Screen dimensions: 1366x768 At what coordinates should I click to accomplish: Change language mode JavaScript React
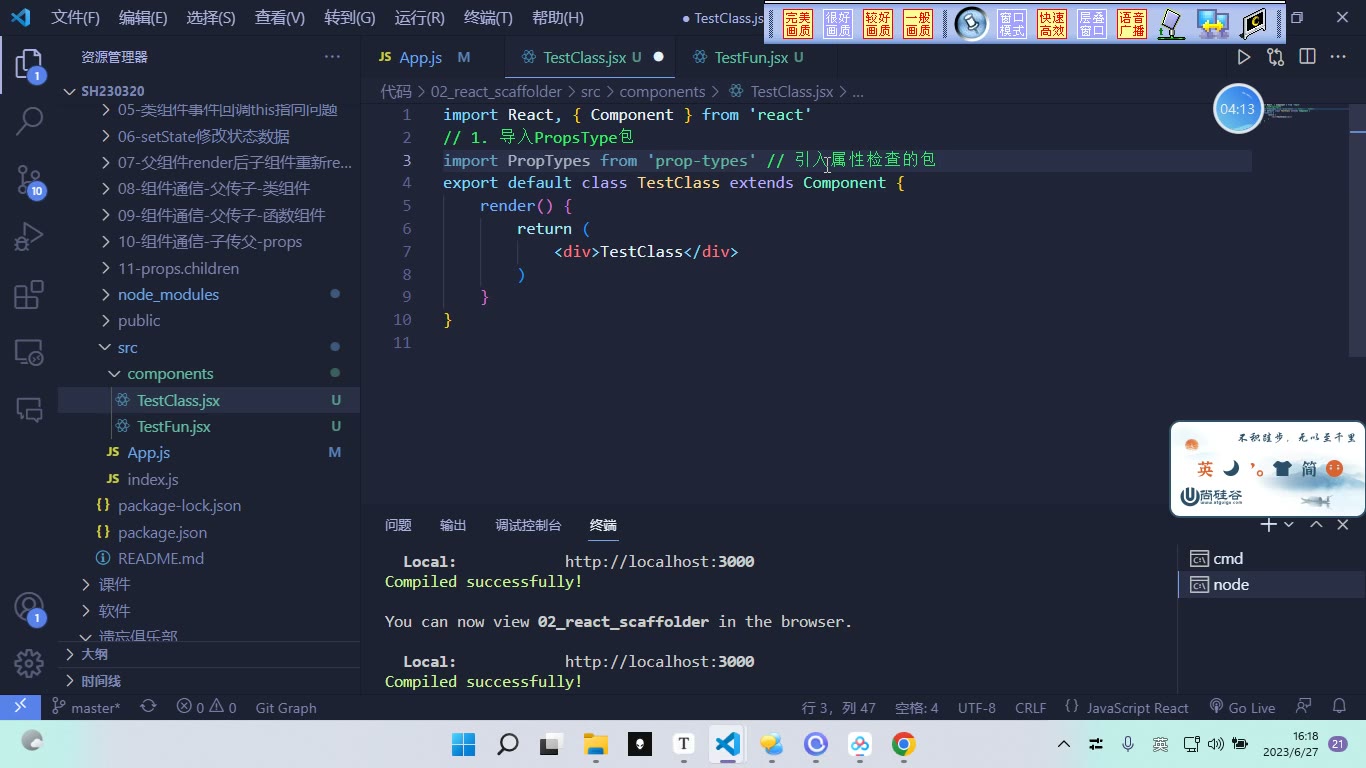[1138, 707]
